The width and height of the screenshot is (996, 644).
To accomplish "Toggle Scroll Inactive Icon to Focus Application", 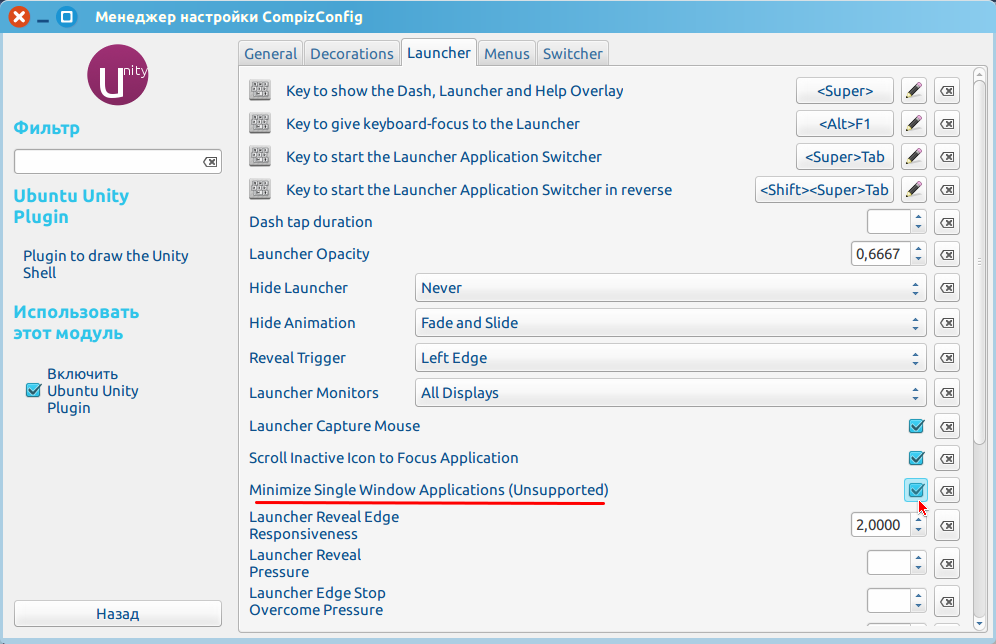I will coord(916,458).
